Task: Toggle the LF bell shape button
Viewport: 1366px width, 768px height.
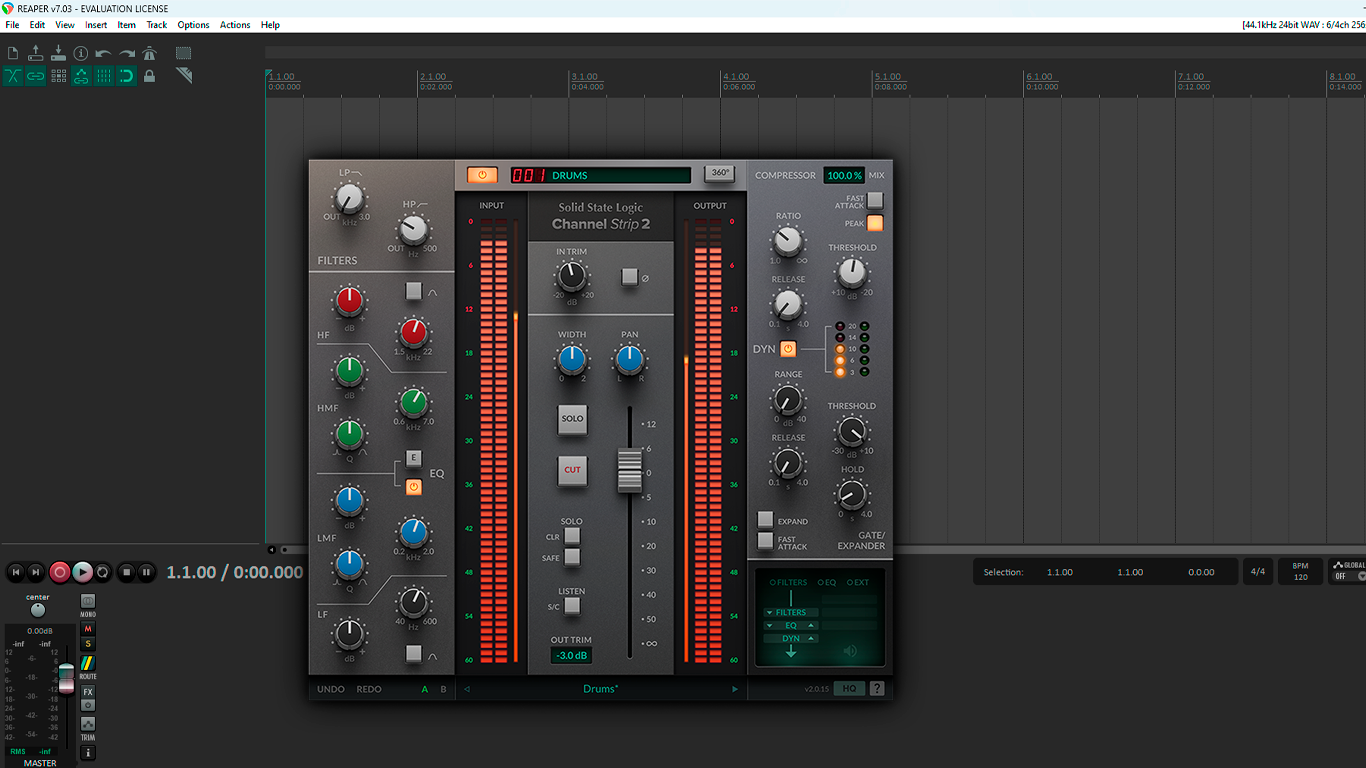Action: tap(413, 654)
